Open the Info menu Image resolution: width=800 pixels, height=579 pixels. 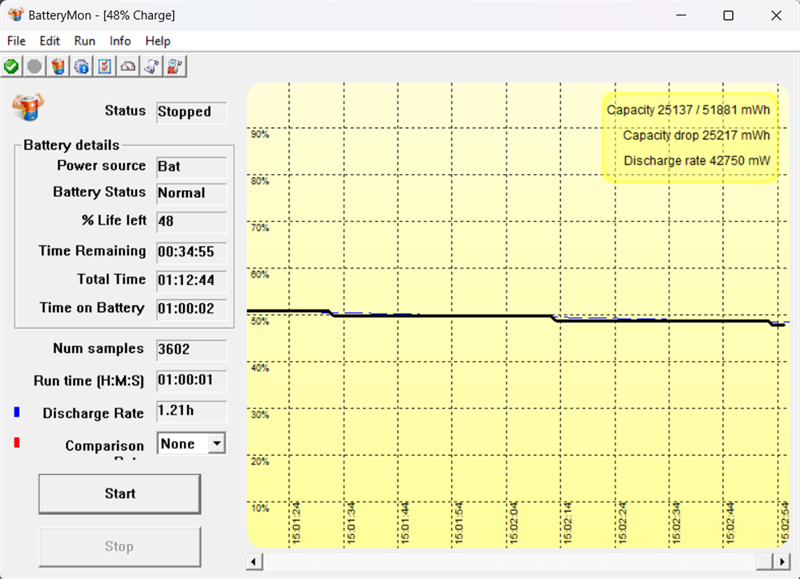pyautogui.click(x=120, y=41)
